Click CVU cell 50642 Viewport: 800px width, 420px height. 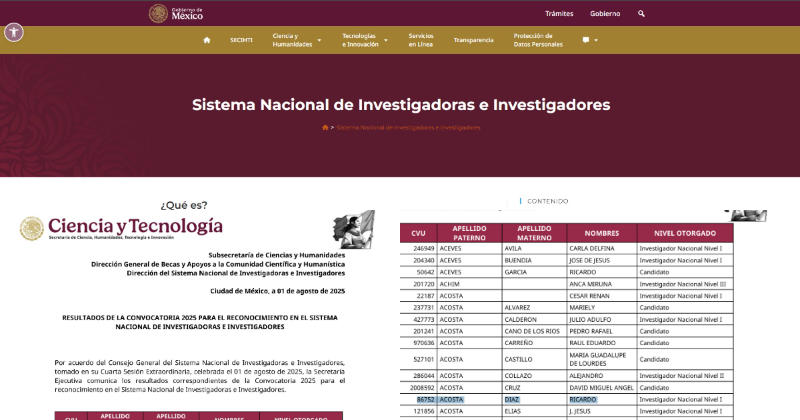coord(426,272)
